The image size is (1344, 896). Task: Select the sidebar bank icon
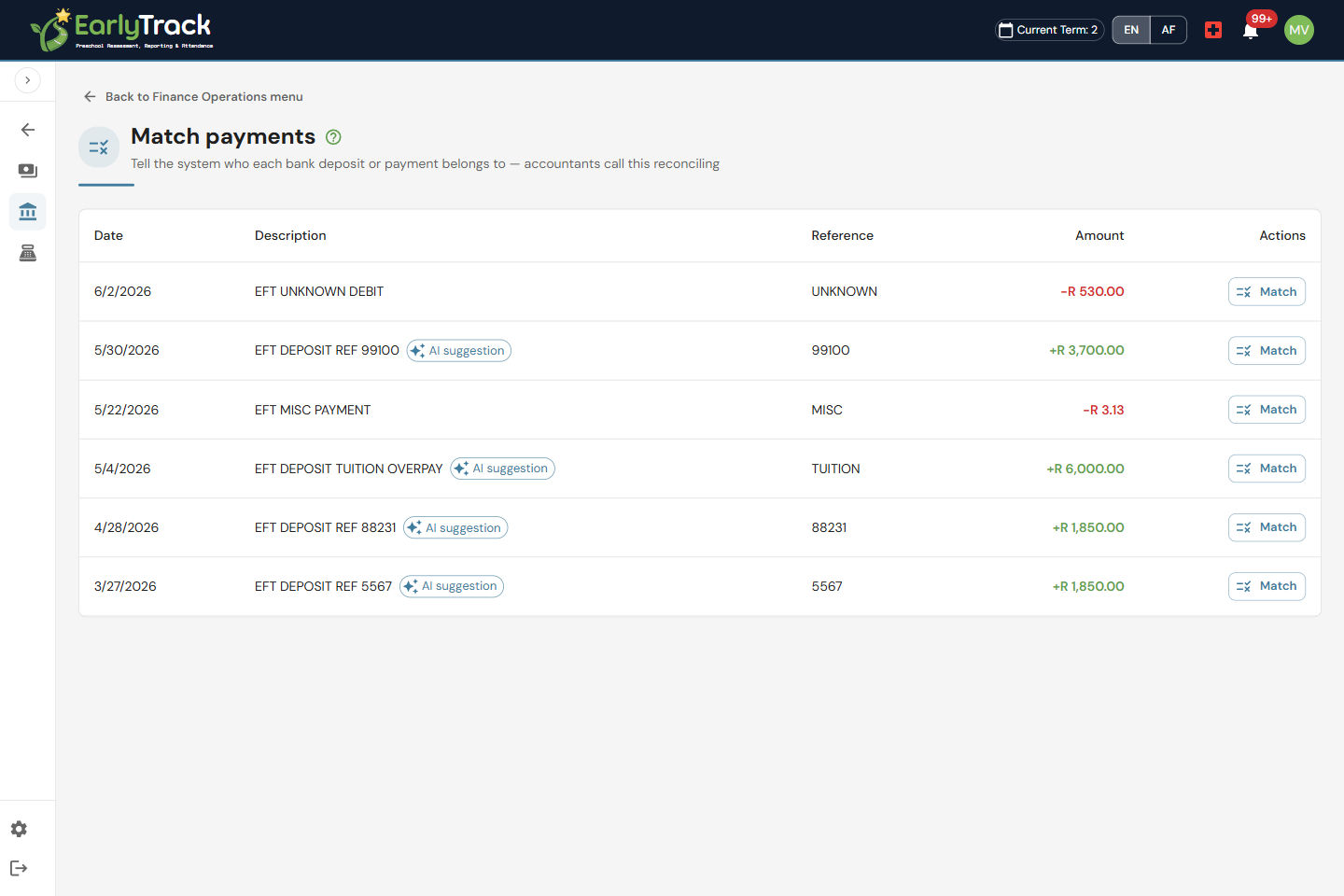point(28,212)
